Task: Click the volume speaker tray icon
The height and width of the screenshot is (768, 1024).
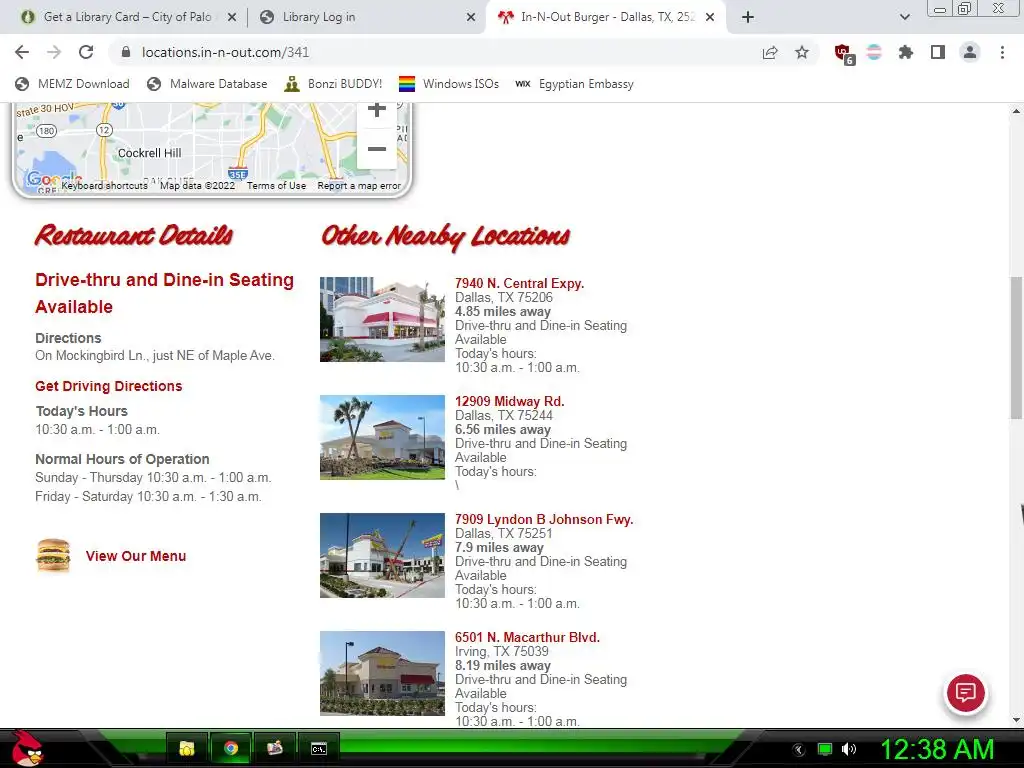Action: [849, 749]
